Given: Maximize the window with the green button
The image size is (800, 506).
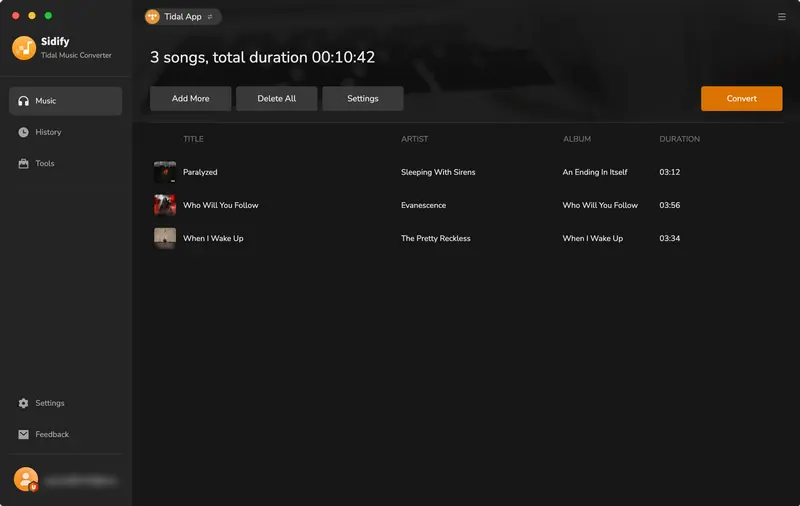Looking at the screenshot, I should [48, 16].
